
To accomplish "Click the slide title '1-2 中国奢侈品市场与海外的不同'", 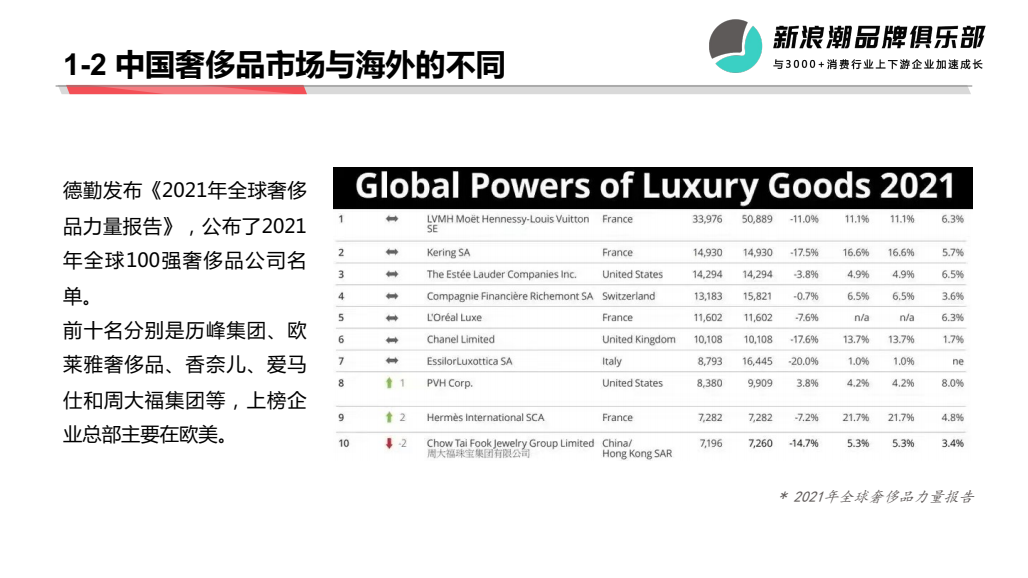I will (283, 65).
